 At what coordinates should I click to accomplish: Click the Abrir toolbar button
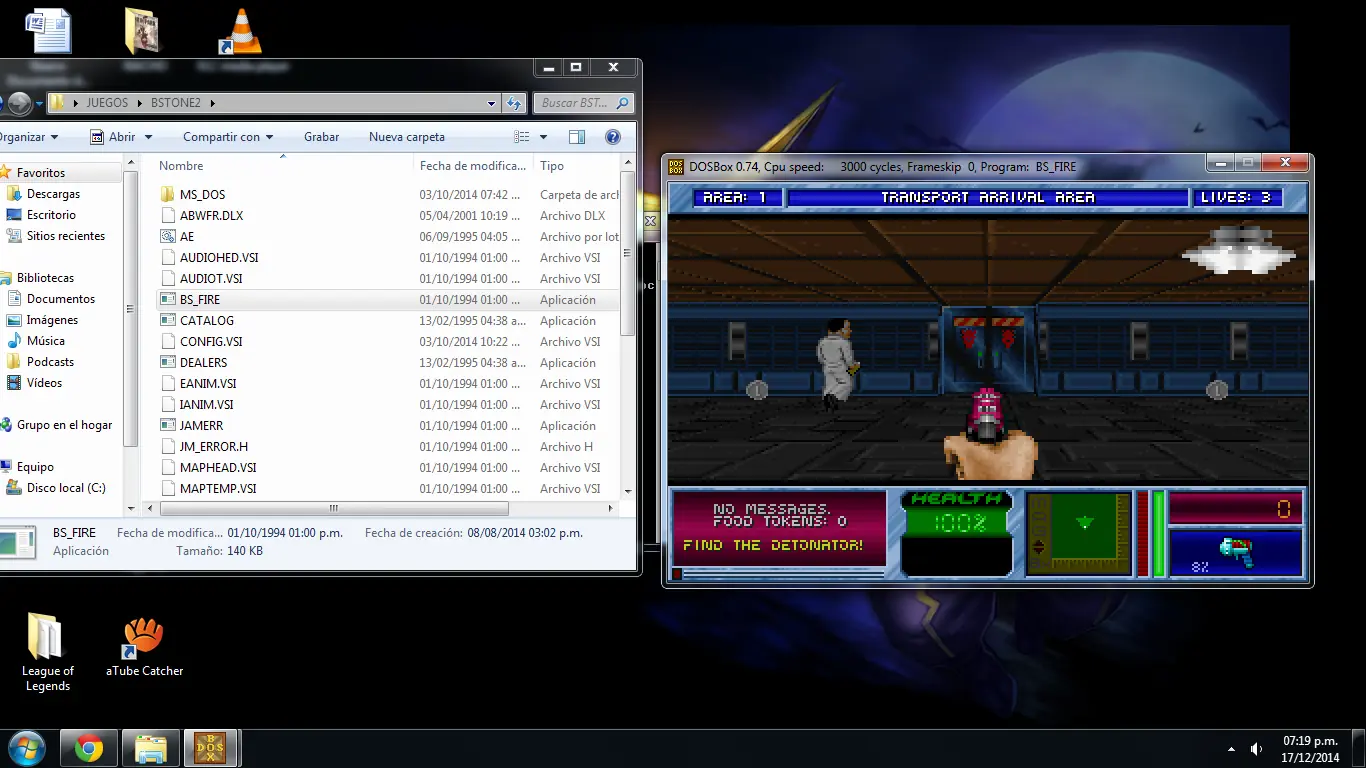(113, 137)
